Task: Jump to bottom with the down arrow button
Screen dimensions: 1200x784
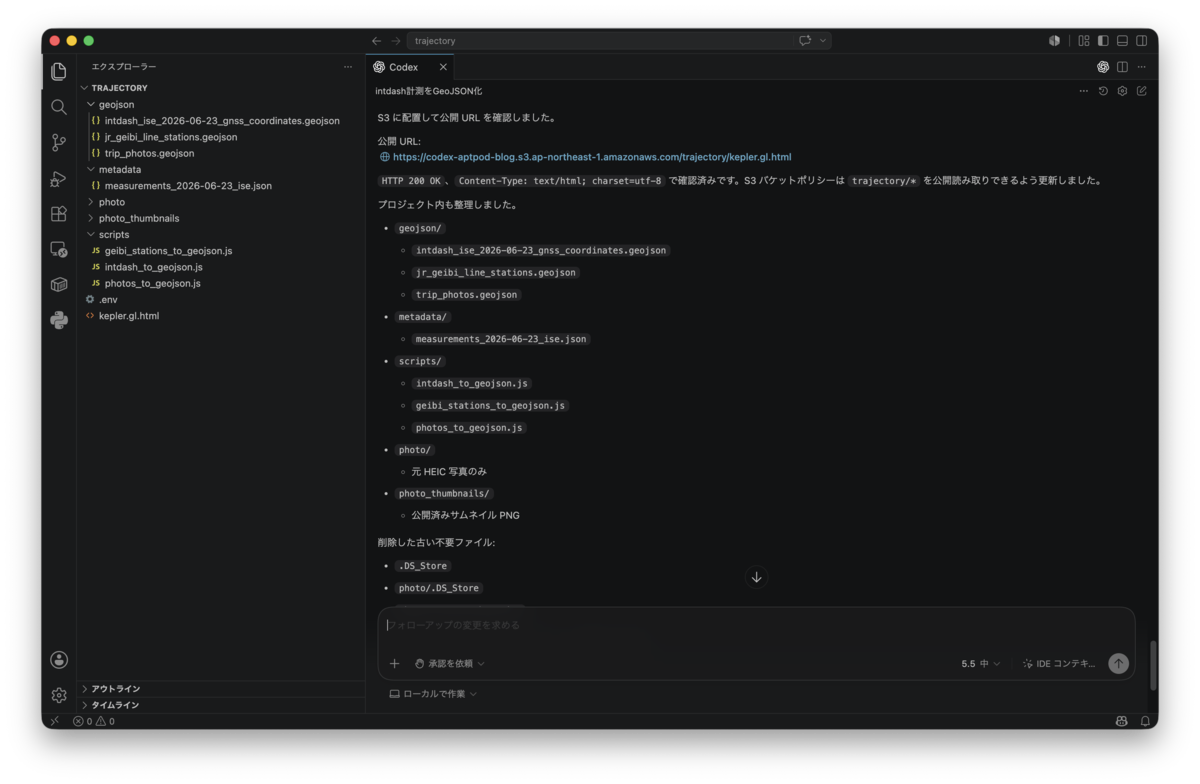Action: pyautogui.click(x=756, y=577)
